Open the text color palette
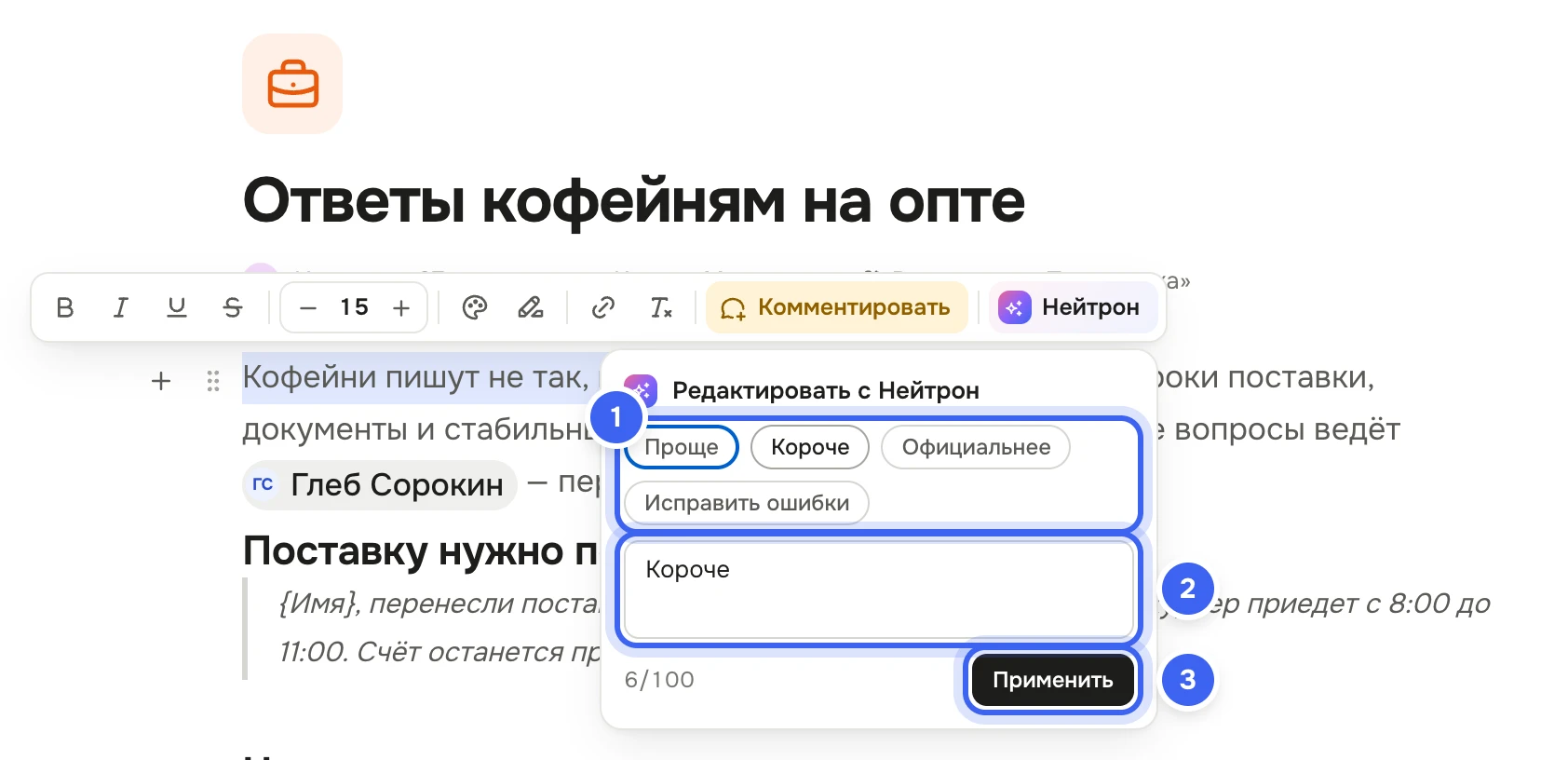Screen dimensions: 1568x760 [x=475, y=307]
